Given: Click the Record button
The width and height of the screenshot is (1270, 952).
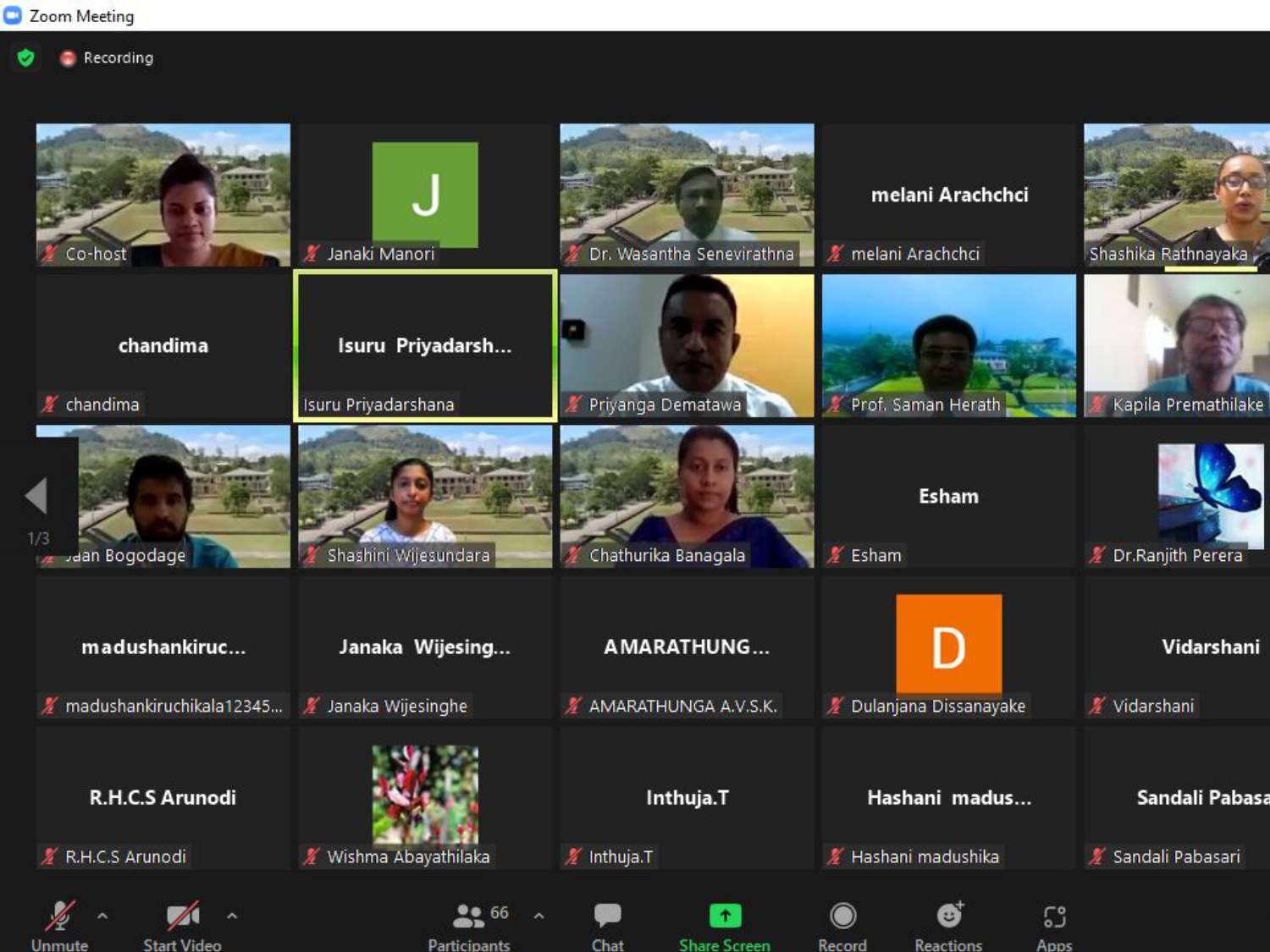Looking at the screenshot, I should tap(842, 926).
